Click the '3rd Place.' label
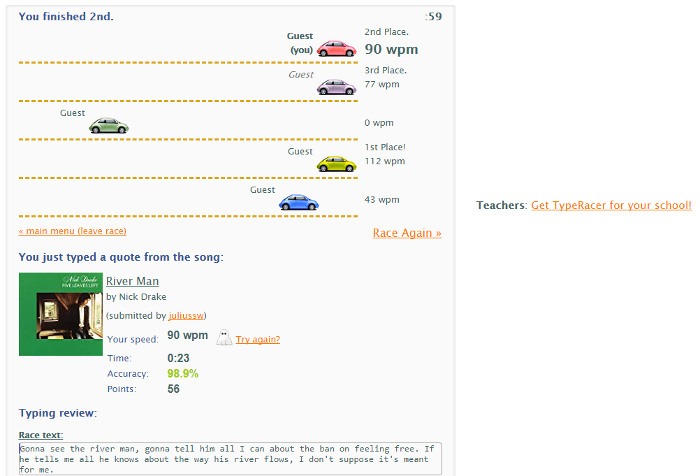 (386, 70)
